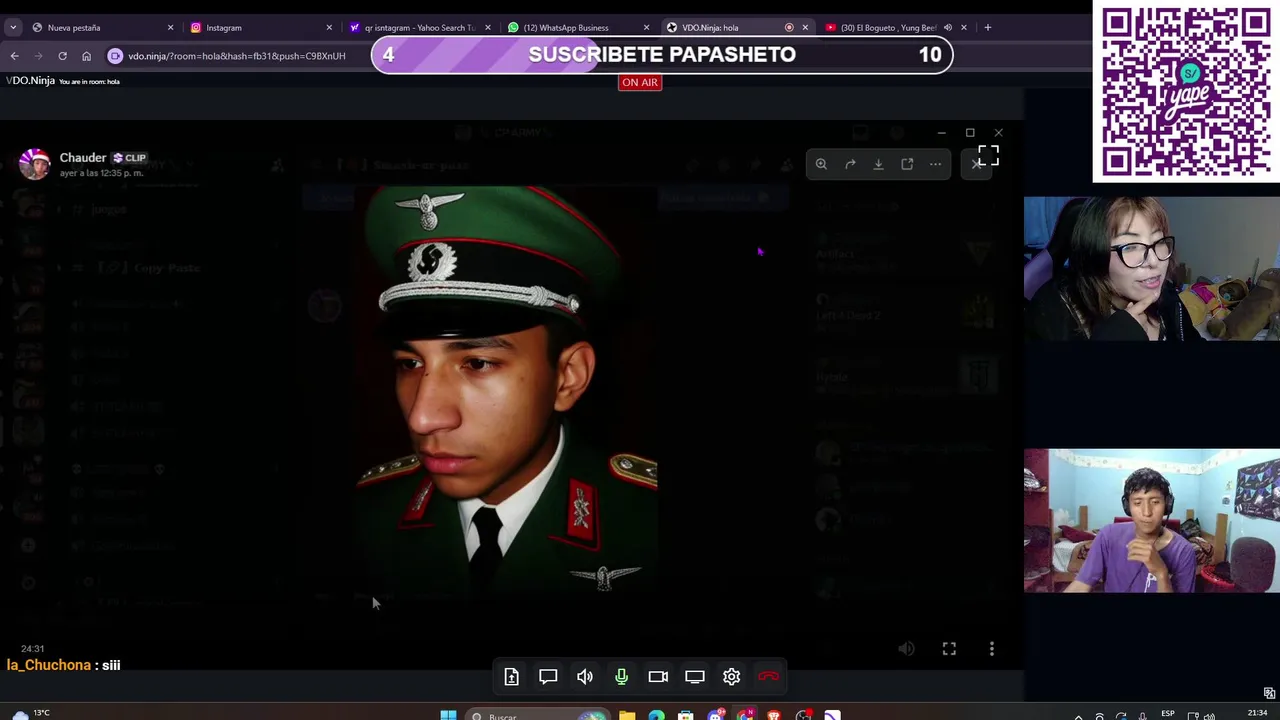Close the WhatsApp Business tab
The height and width of the screenshot is (720, 1280).
tap(646, 28)
